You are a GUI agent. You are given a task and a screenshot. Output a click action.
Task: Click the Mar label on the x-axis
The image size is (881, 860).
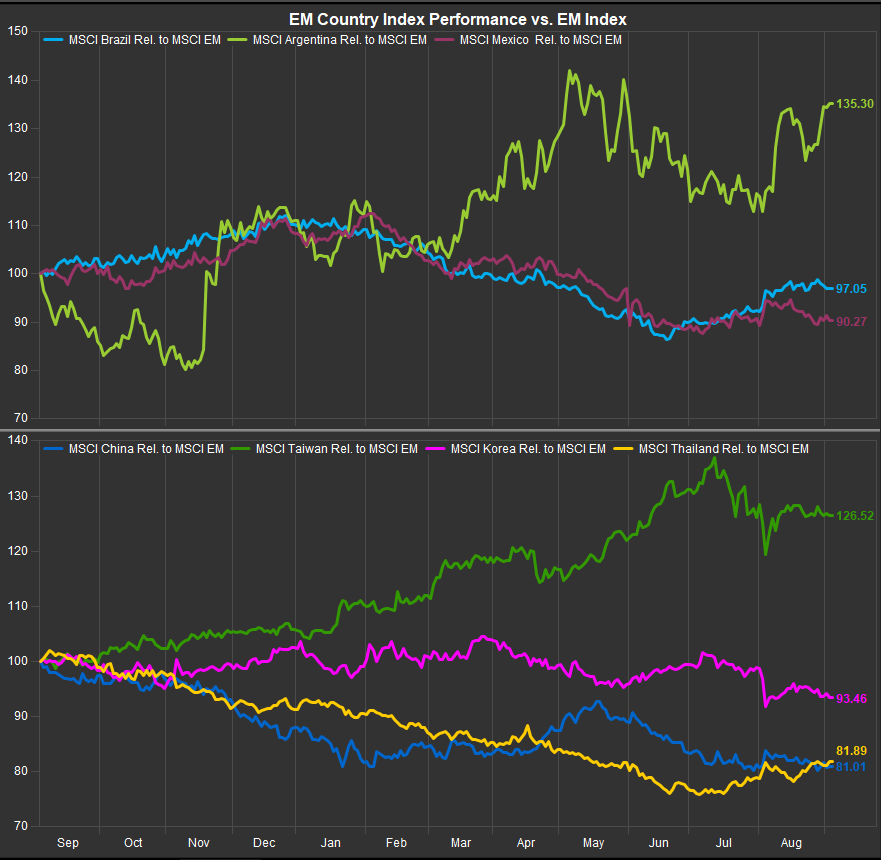(461, 843)
